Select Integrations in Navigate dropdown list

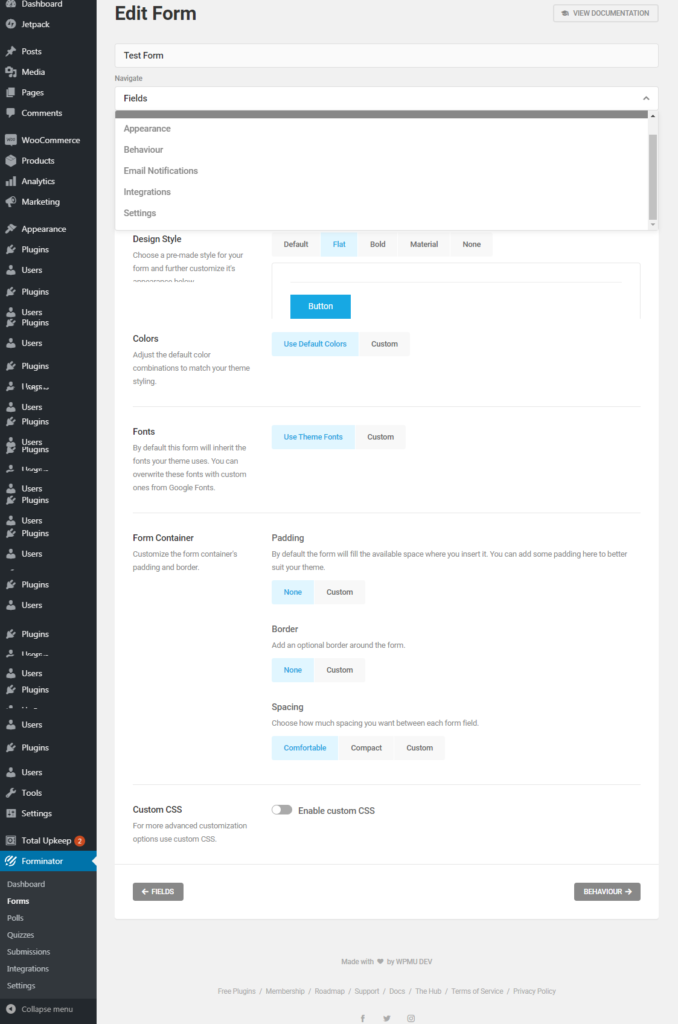tap(381, 192)
